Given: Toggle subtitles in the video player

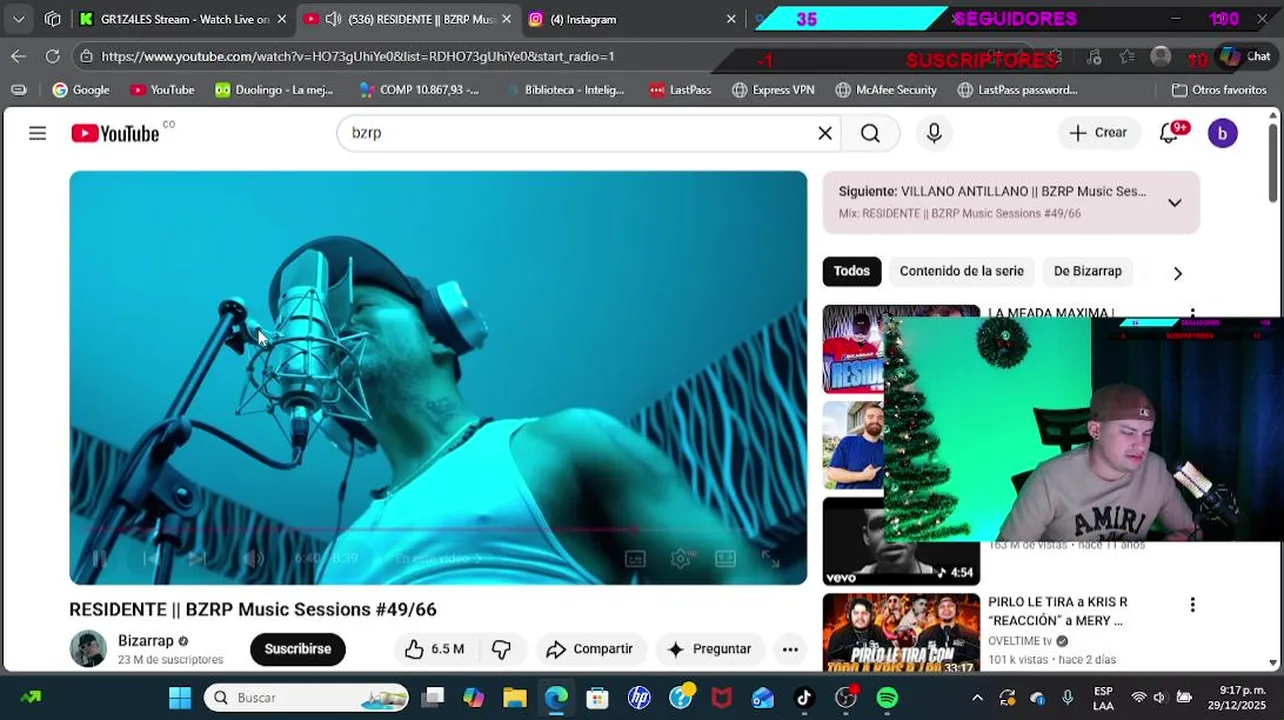Looking at the screenshot, I should coord(635,559).
